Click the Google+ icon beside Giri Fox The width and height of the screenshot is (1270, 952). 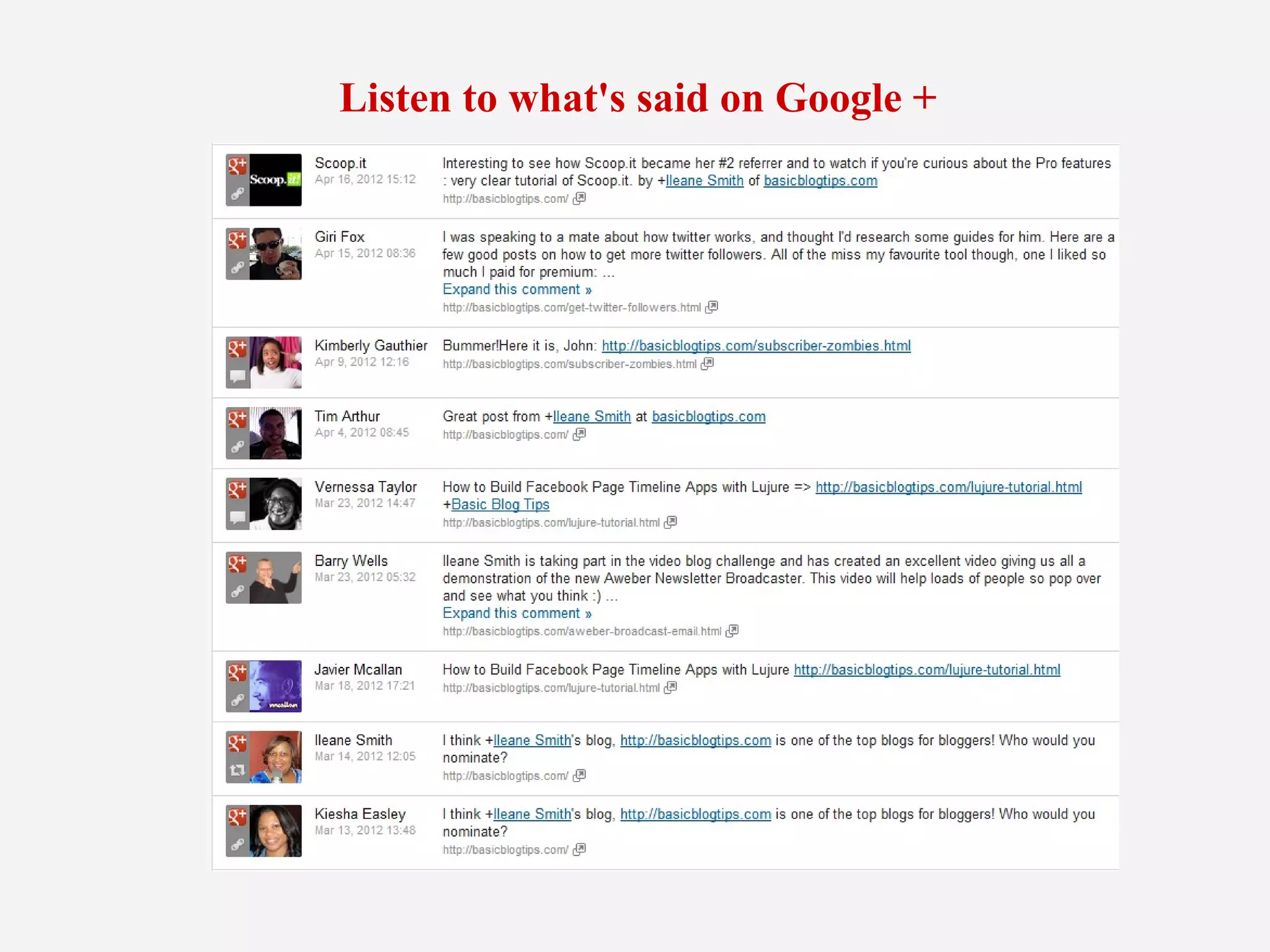coord(238,240)
